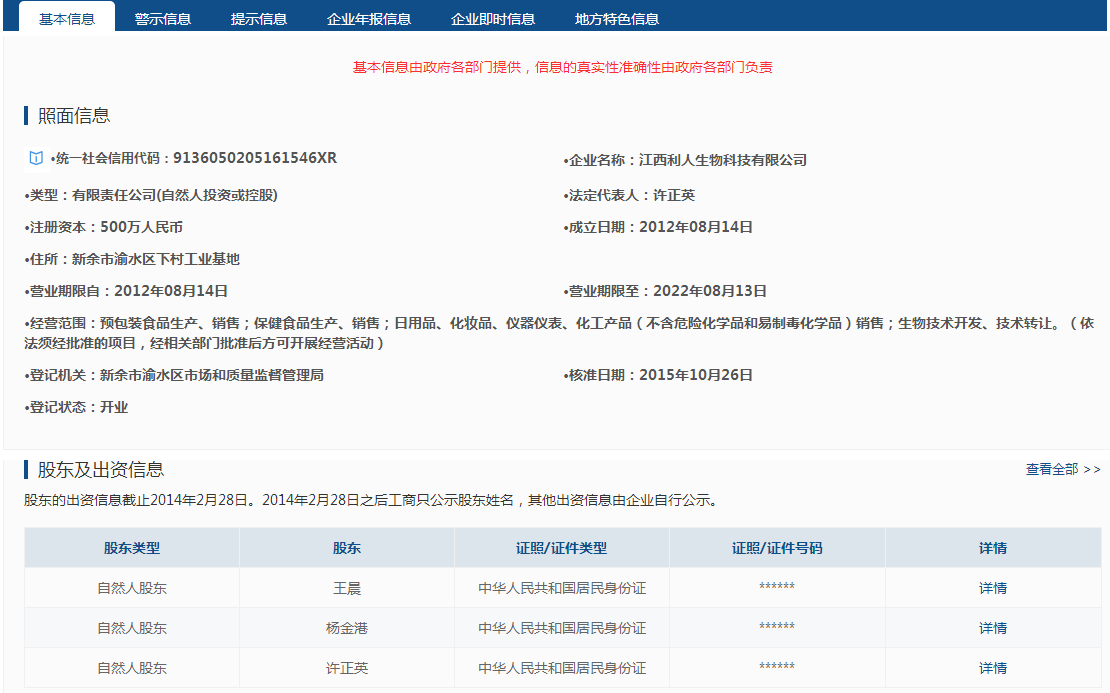Click 查看全部 >> link for shareholders

1063,469
